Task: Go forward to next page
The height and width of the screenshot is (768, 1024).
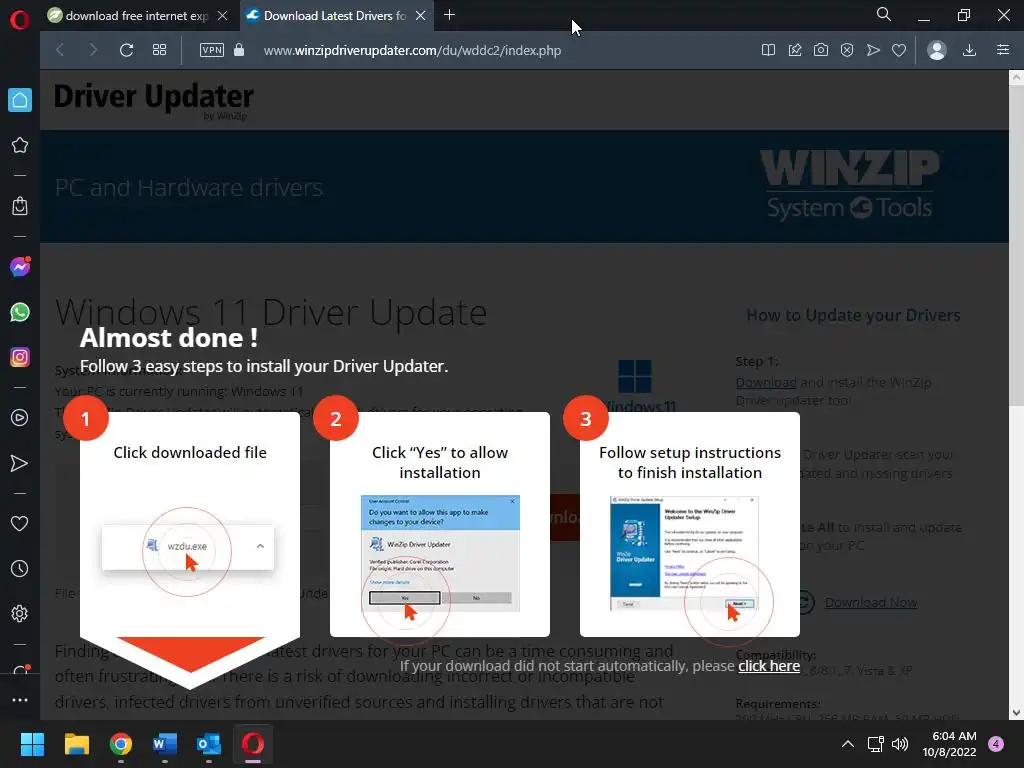Action: pos(93,50)
